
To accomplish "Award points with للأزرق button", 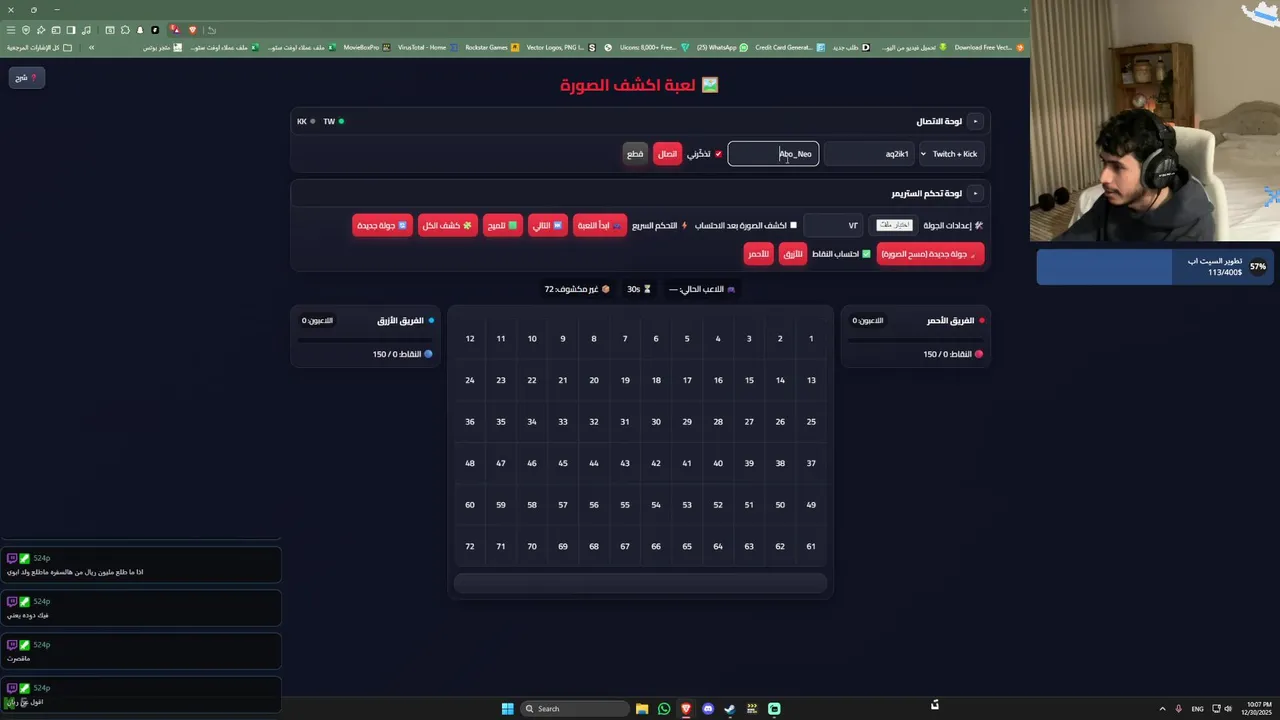I will (793, 254).
